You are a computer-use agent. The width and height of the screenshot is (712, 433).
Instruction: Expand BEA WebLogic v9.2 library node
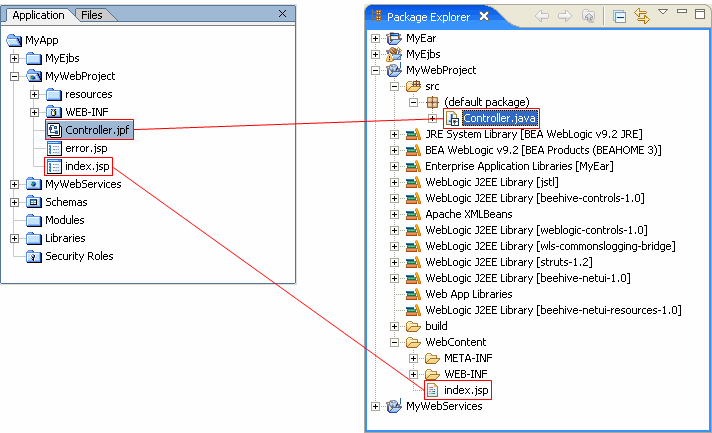(x=394, y=150)
